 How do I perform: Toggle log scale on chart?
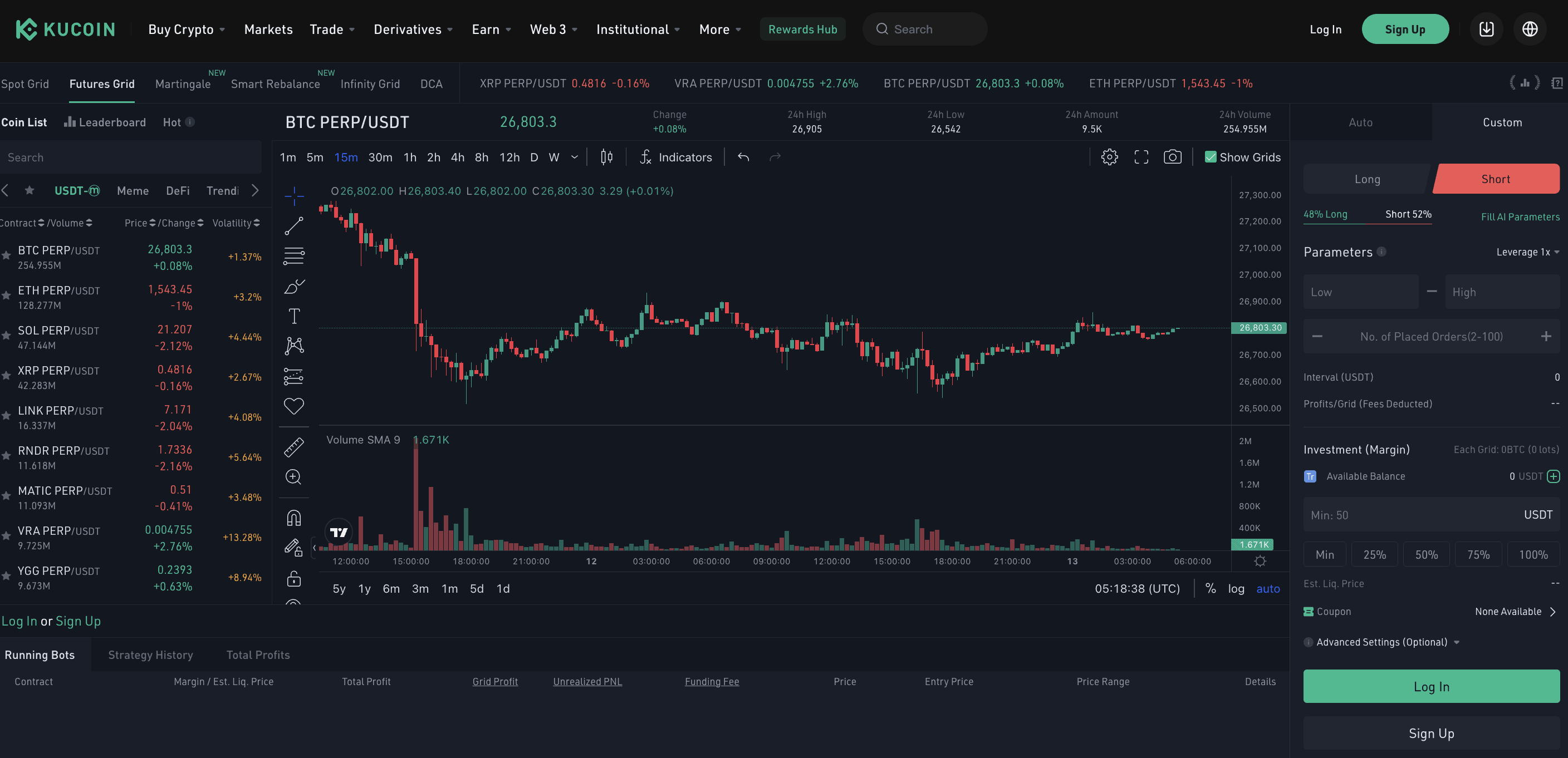pyautogui.click(x=1236, y=588)
